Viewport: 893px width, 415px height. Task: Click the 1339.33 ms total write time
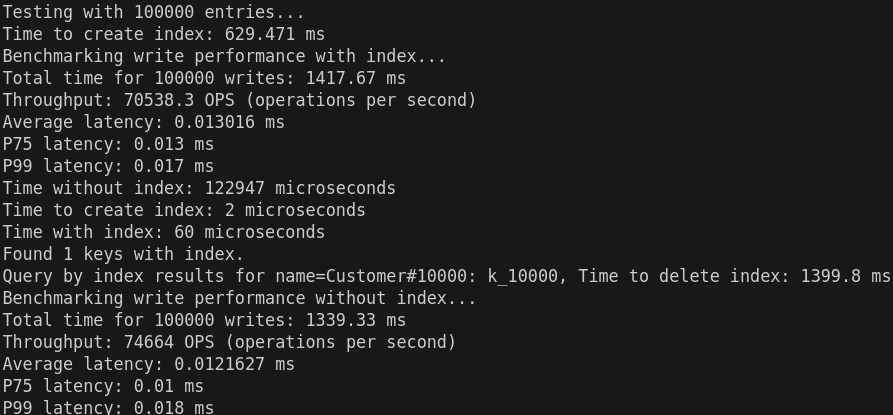pyautogui.click(x=355, y=320)
